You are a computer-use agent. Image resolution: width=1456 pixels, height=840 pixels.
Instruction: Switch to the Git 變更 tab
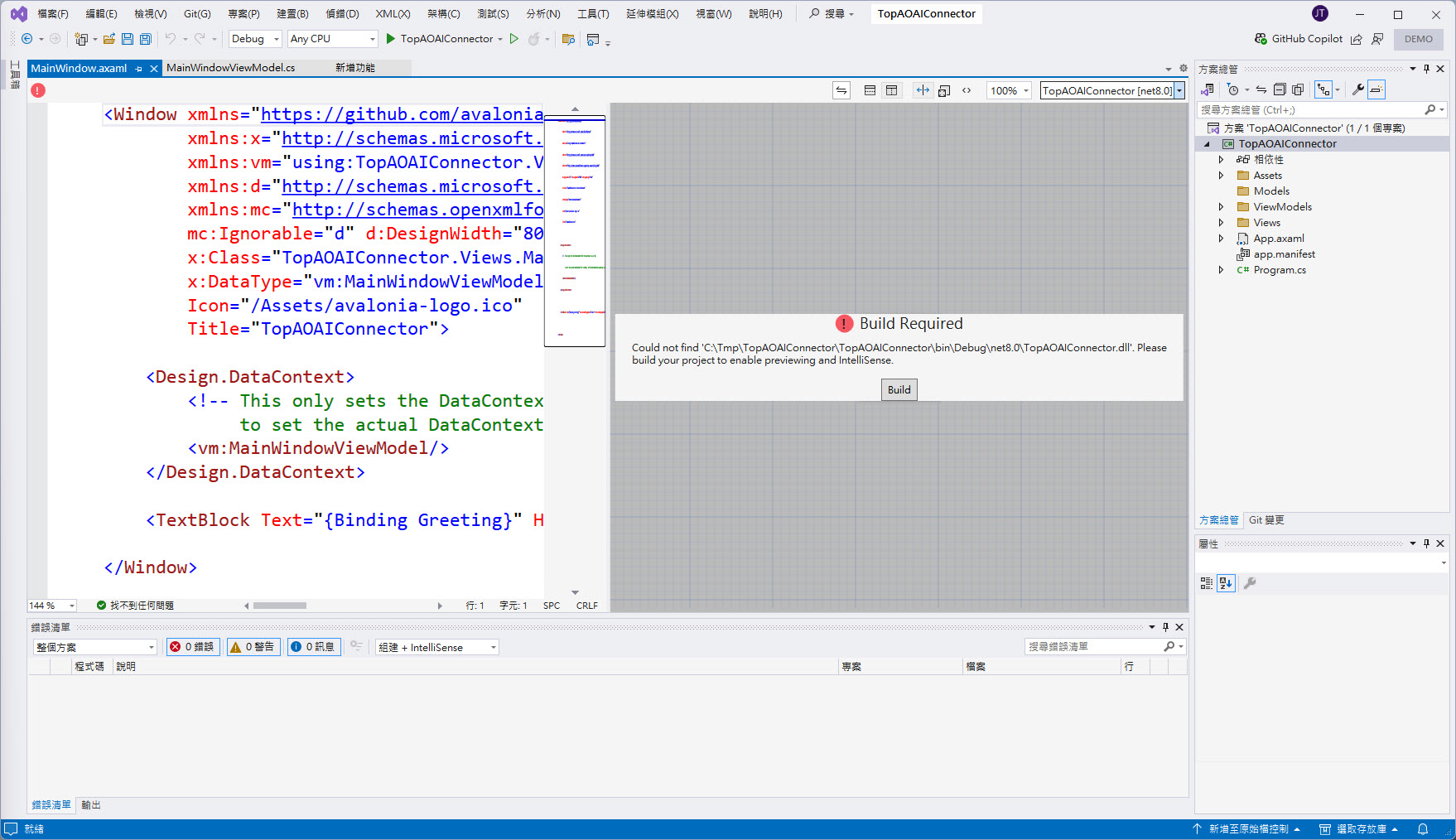[1266, 520]
